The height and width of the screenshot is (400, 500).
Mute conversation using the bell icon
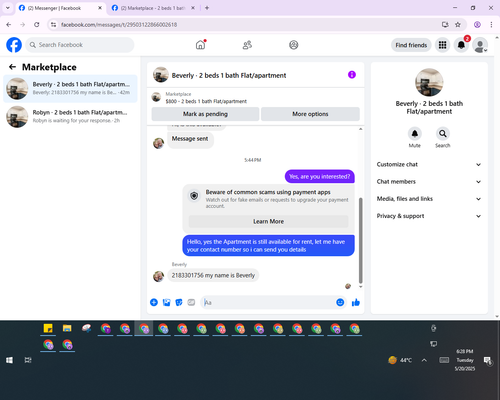415,134
